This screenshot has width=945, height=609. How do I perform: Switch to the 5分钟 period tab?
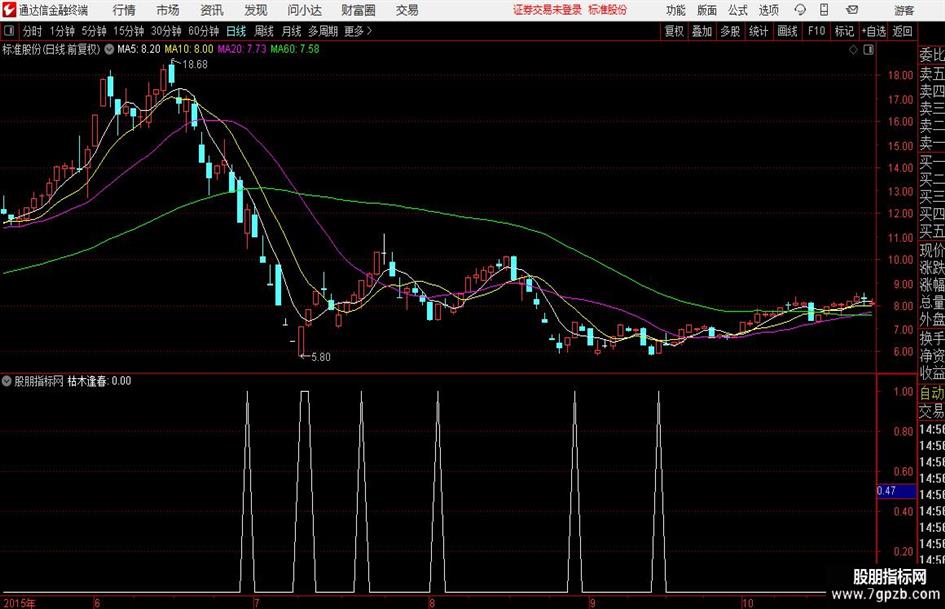point(93,31)
